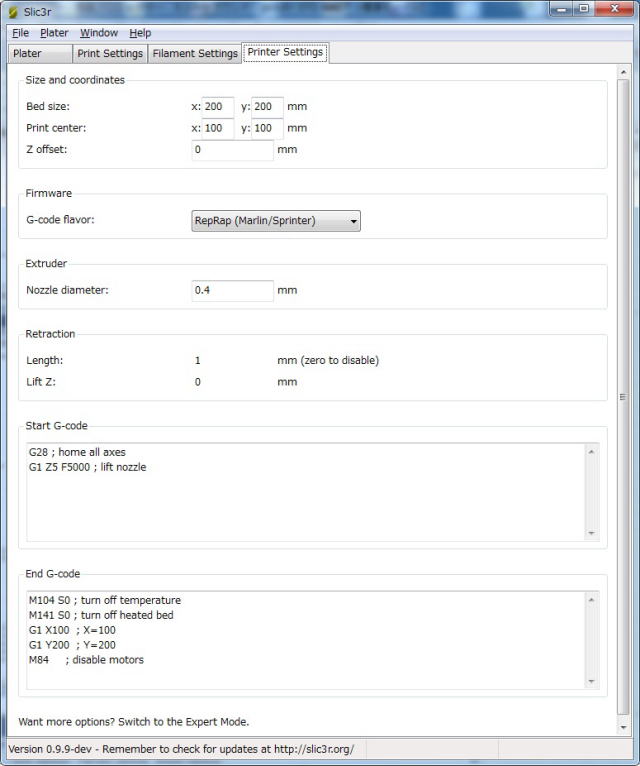
Task: Click the Lift Z value
Action: (198, 382)
